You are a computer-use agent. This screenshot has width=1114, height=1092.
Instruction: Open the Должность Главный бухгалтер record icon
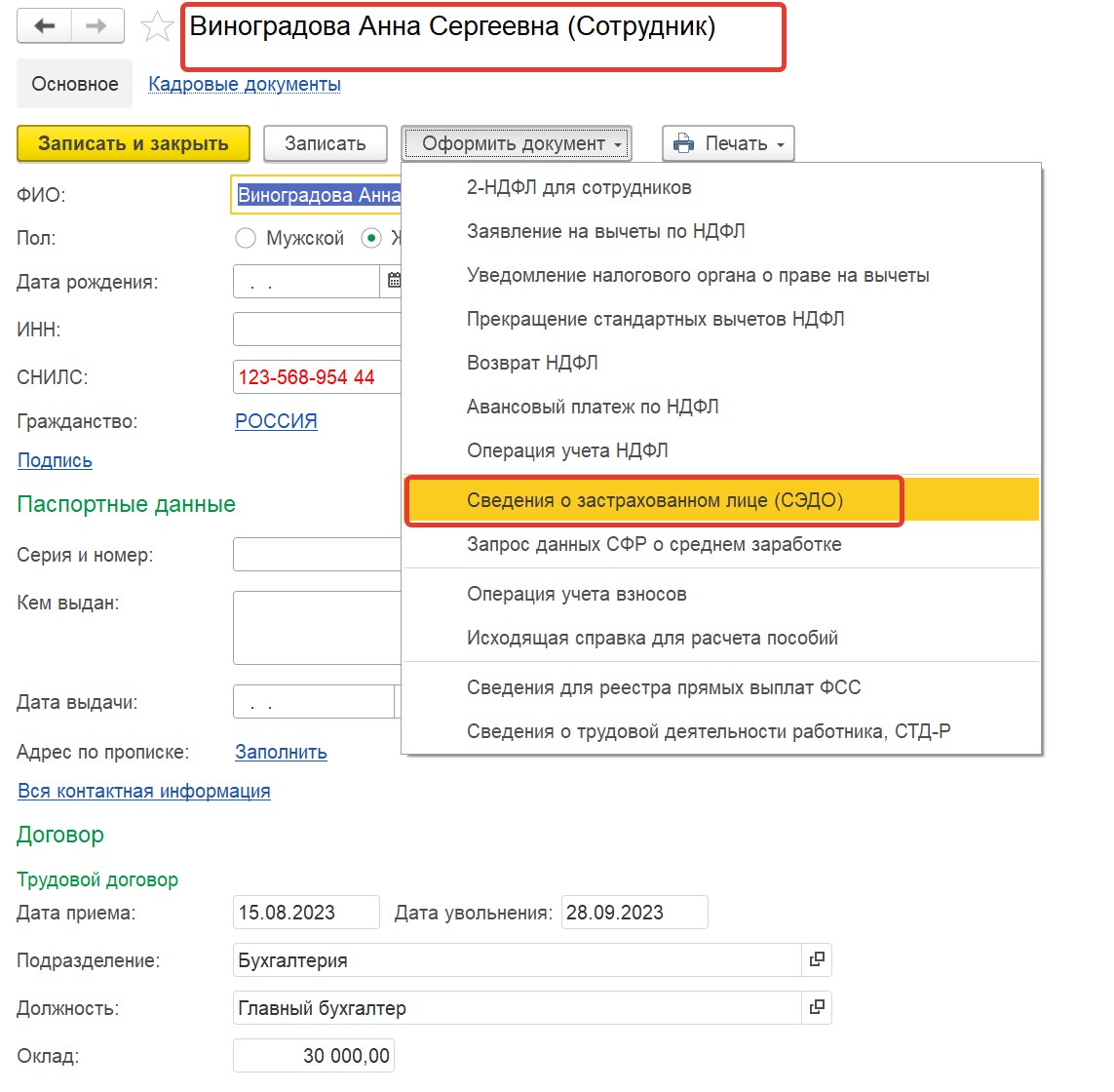817,1007
